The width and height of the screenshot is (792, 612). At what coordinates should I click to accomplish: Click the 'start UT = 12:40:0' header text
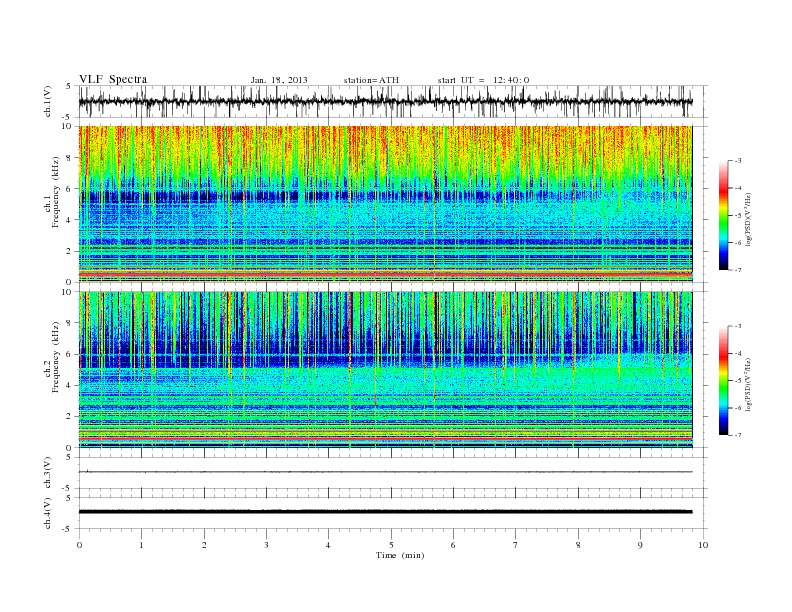click(x=483, y=80)
